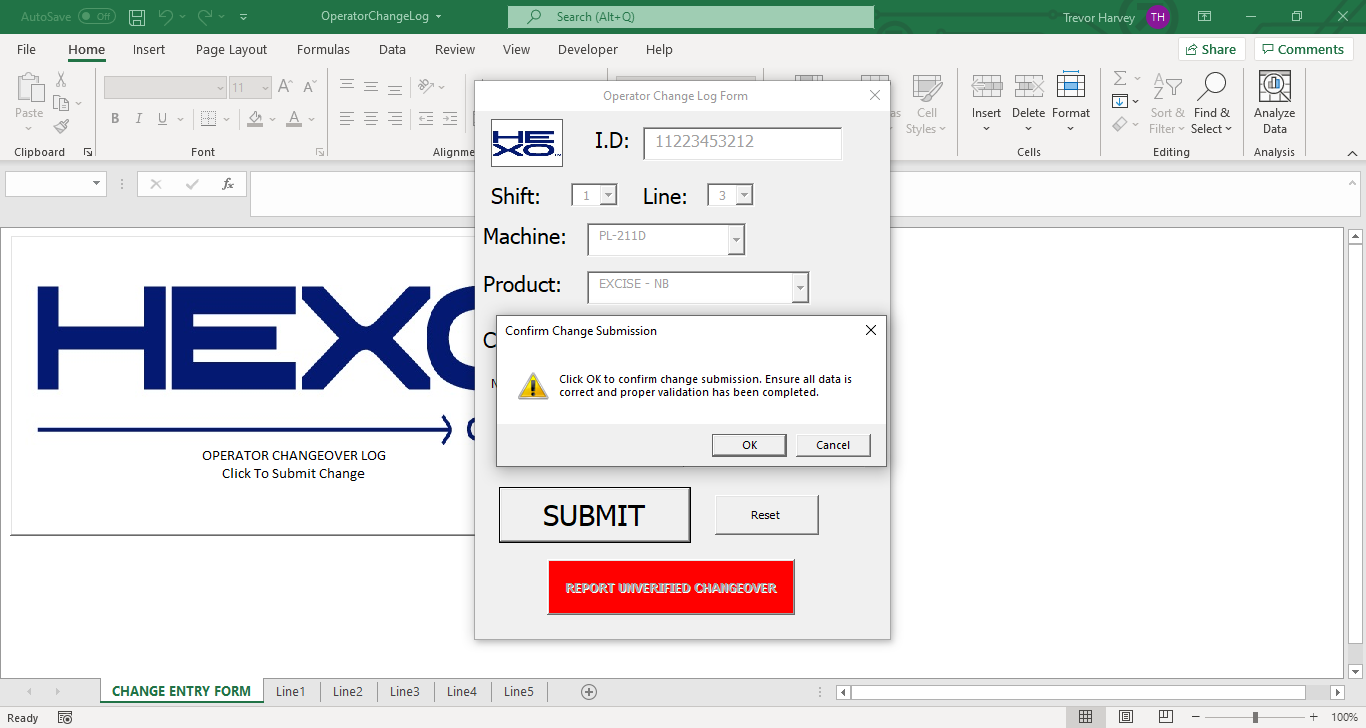
Task: Add a new sheet with the plus icon
Action: tap(589, 691)
